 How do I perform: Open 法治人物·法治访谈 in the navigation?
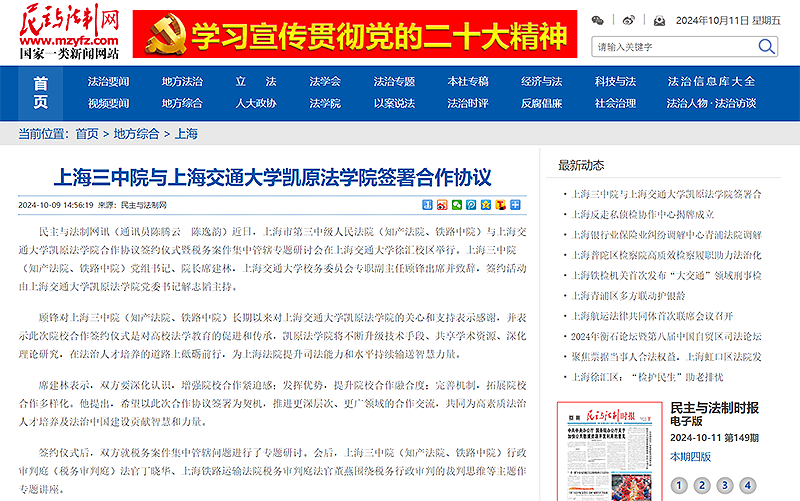[711, 104]
